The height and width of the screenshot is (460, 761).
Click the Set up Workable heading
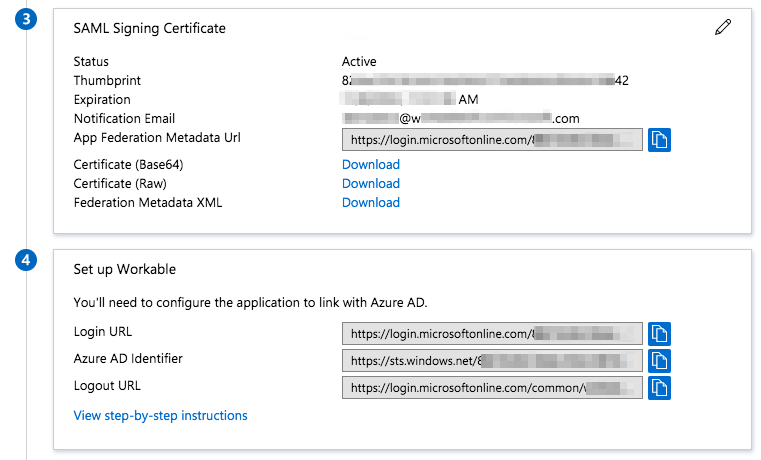coord(125,269)
